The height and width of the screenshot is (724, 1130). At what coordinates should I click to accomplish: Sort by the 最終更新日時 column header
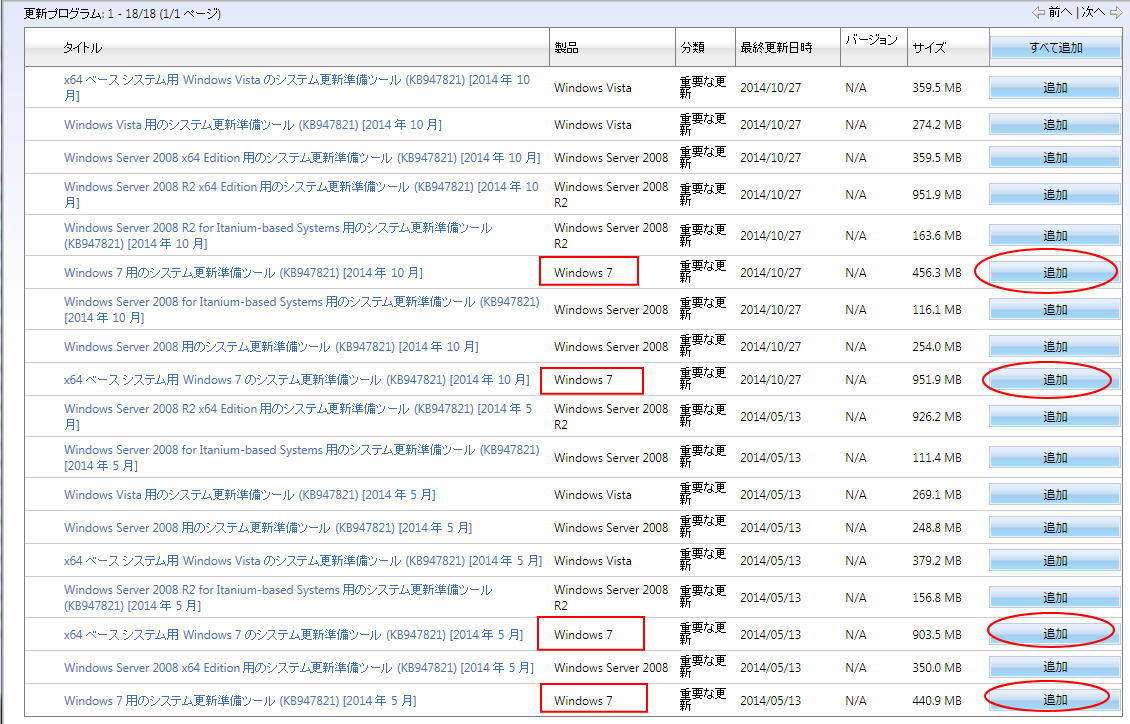pyautogui.click(x=776, y=48)
